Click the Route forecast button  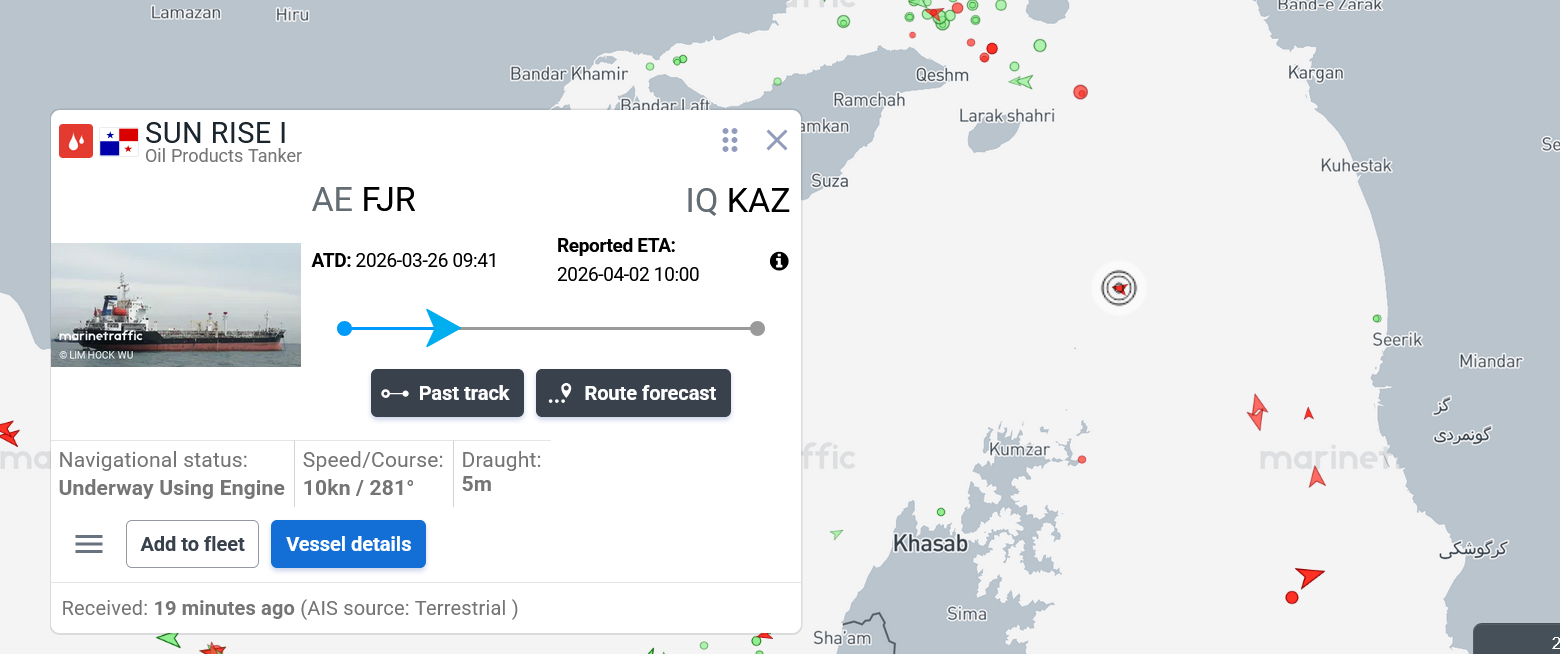pos(633,393)
